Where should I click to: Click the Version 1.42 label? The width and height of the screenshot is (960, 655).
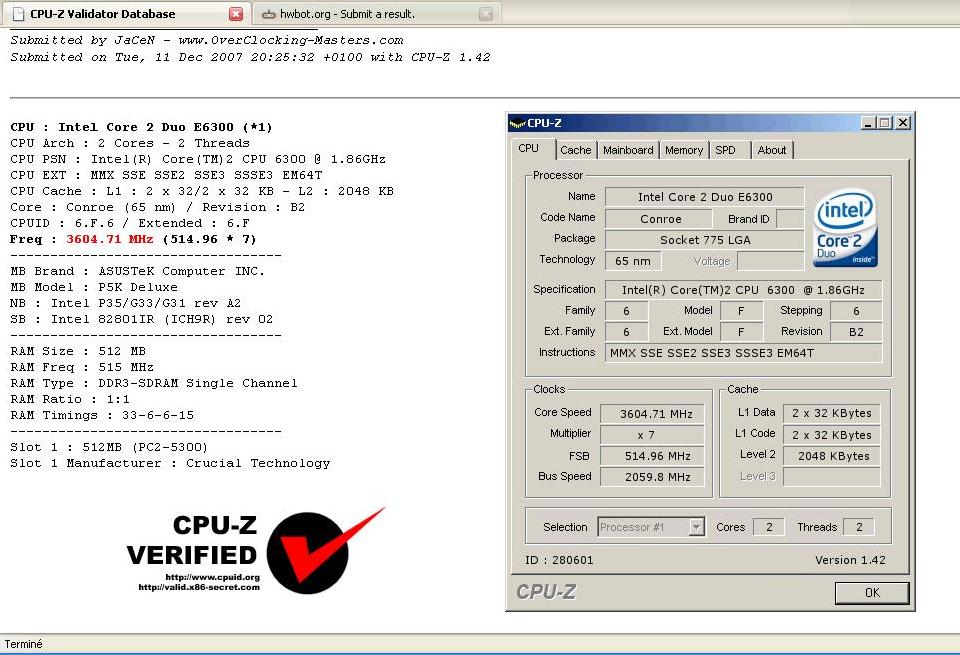click(x=850, y=560)
